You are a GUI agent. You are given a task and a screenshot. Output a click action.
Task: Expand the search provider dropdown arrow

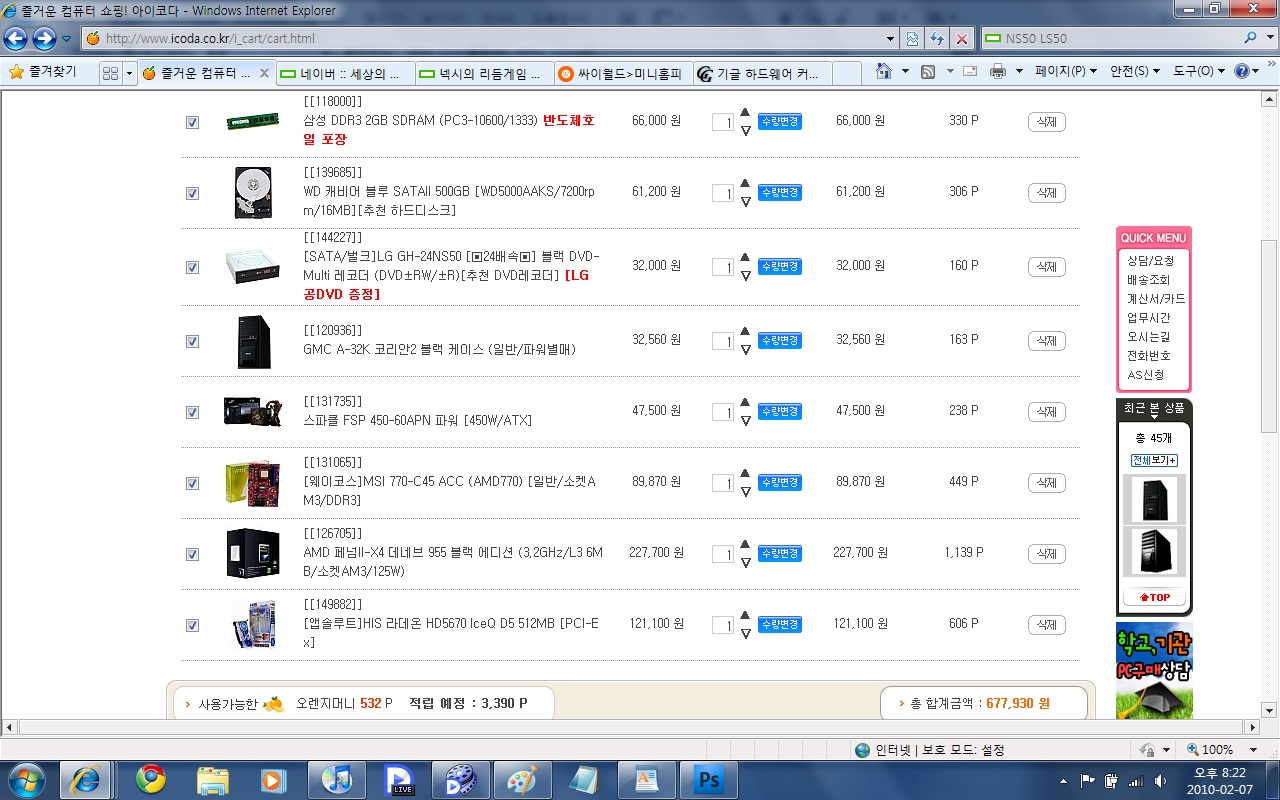click(1269, 38)
